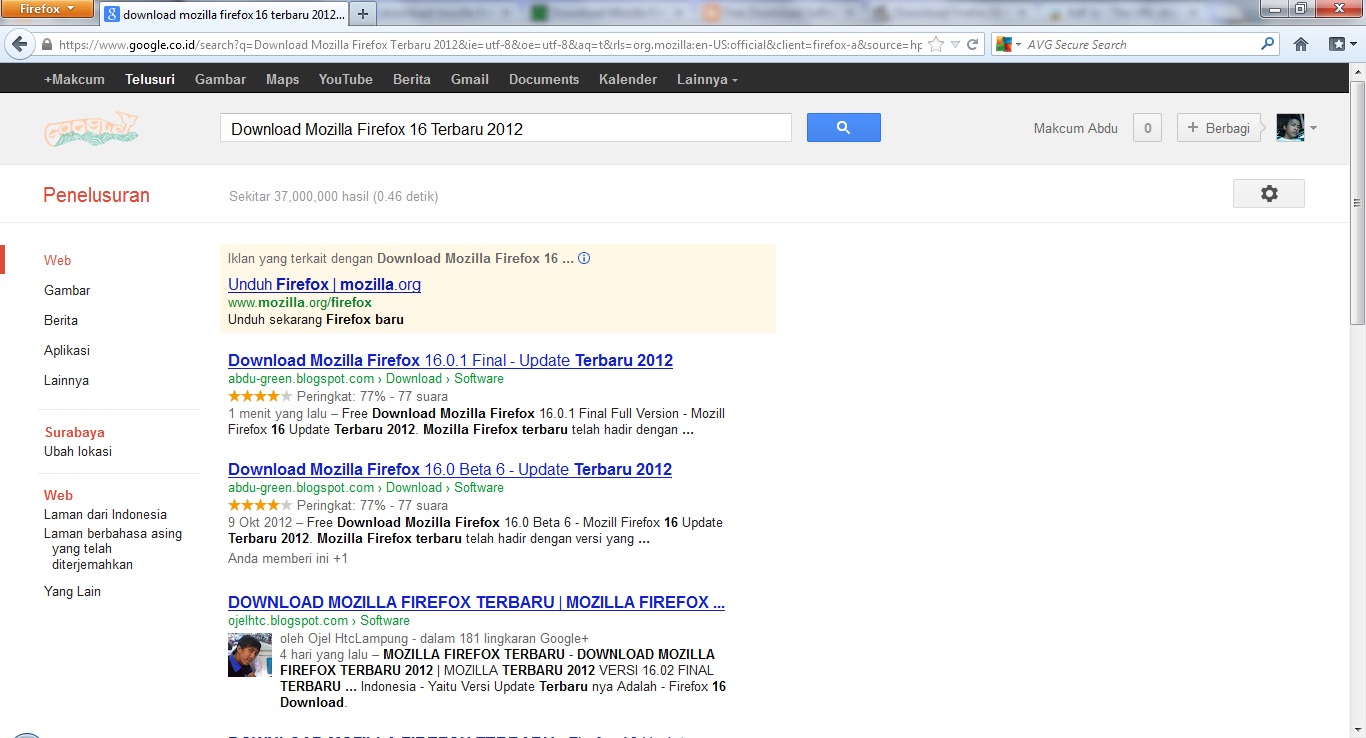Open Telusuri in the Google bar
This screenshot has height=738, width=1366.
pos(150,79)
